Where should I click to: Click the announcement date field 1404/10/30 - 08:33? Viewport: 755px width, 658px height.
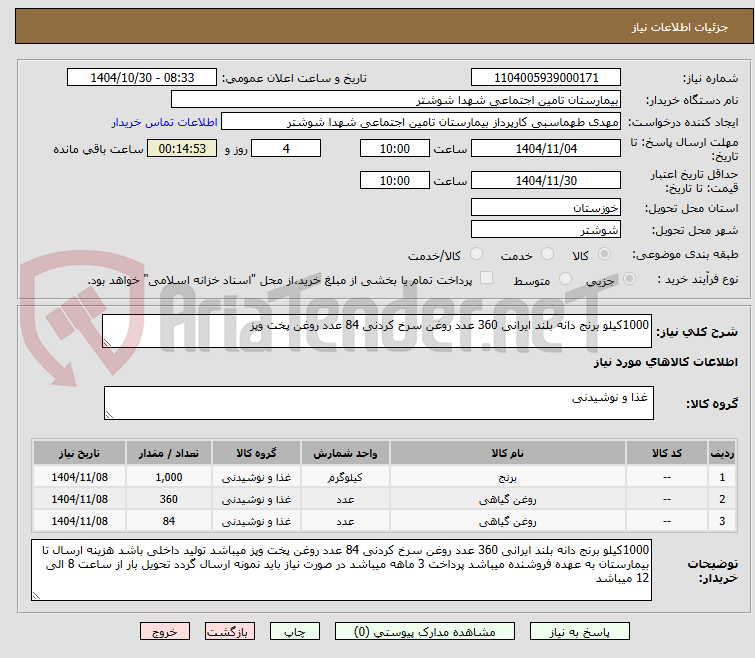(x=142, y=77)
